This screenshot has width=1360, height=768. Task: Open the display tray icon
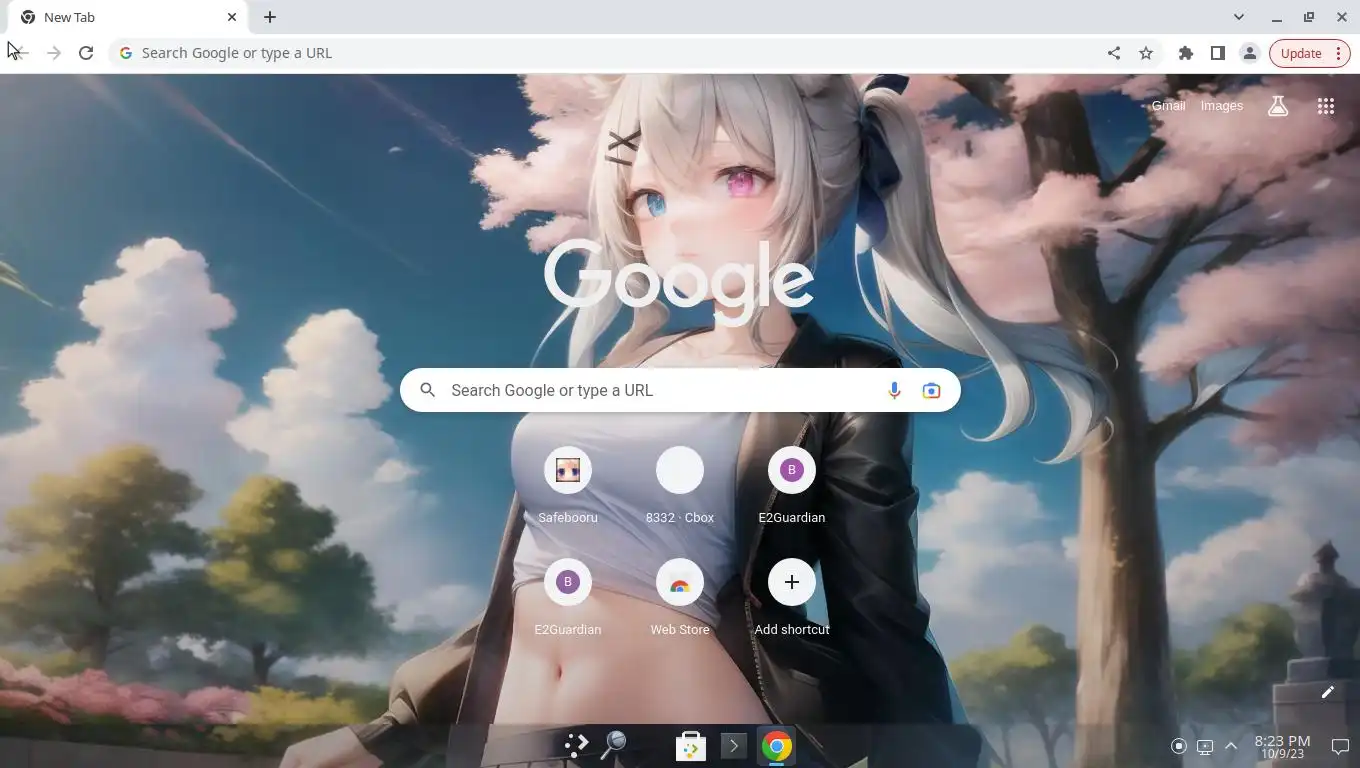pyautogui.click(x=1205, y=746)
